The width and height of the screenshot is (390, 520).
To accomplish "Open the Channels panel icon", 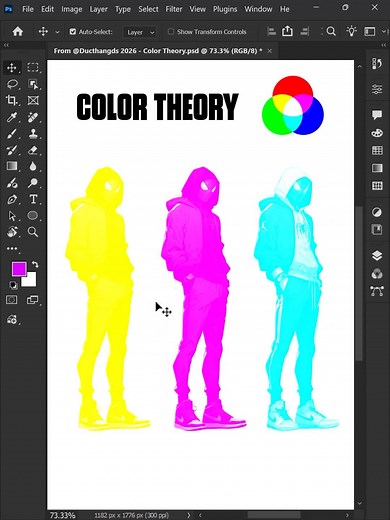I will [377, 274].
